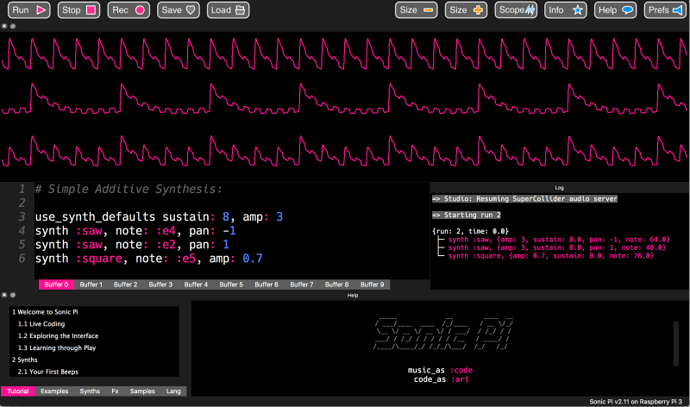
Task: Expand the '1 Welcome to Sonic Pi' section
Action: (x=45, y=312)
